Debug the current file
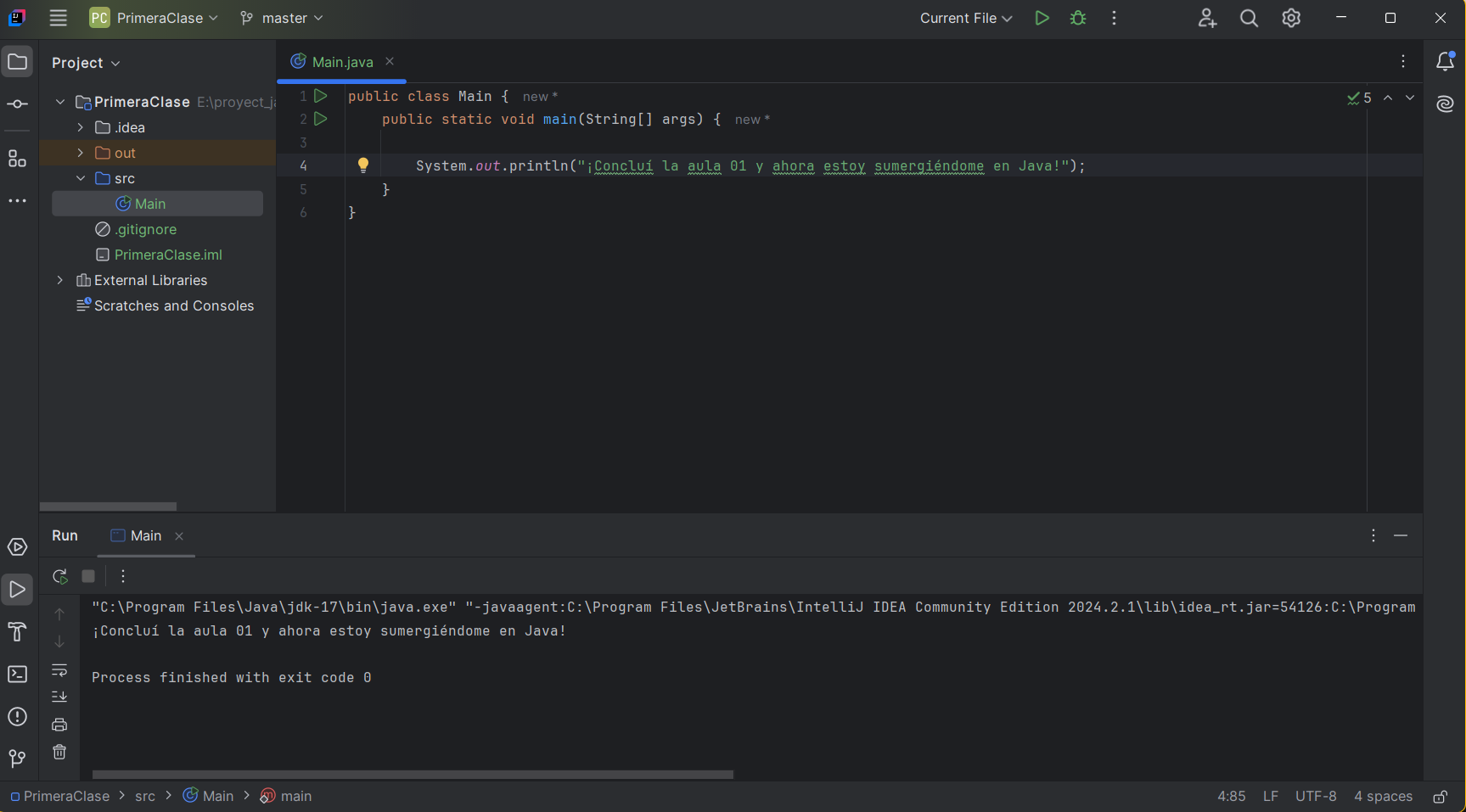Image resolution: width=1466 pixels, height=812 pixels. pos(1078,18)
